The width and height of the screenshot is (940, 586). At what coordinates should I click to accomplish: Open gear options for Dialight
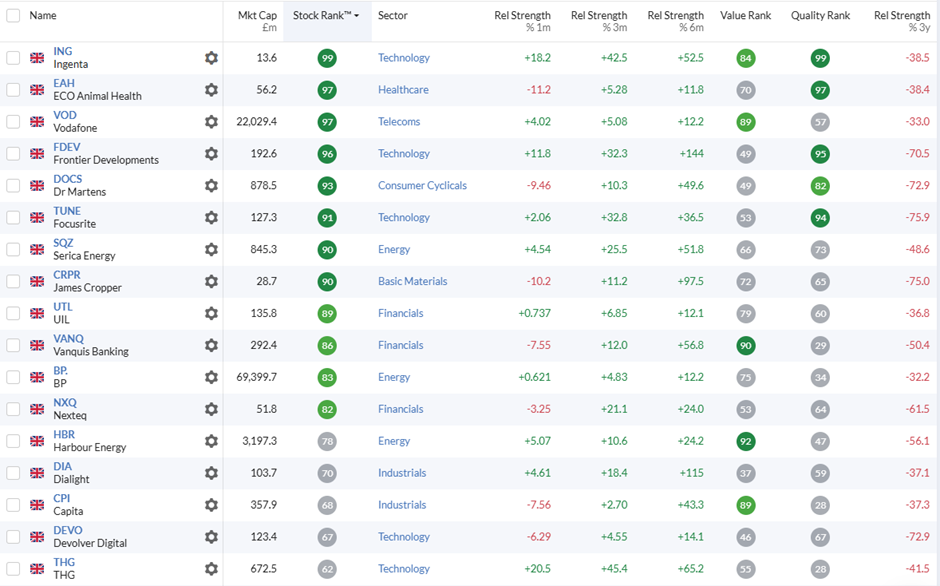click(x=211, y=473)
